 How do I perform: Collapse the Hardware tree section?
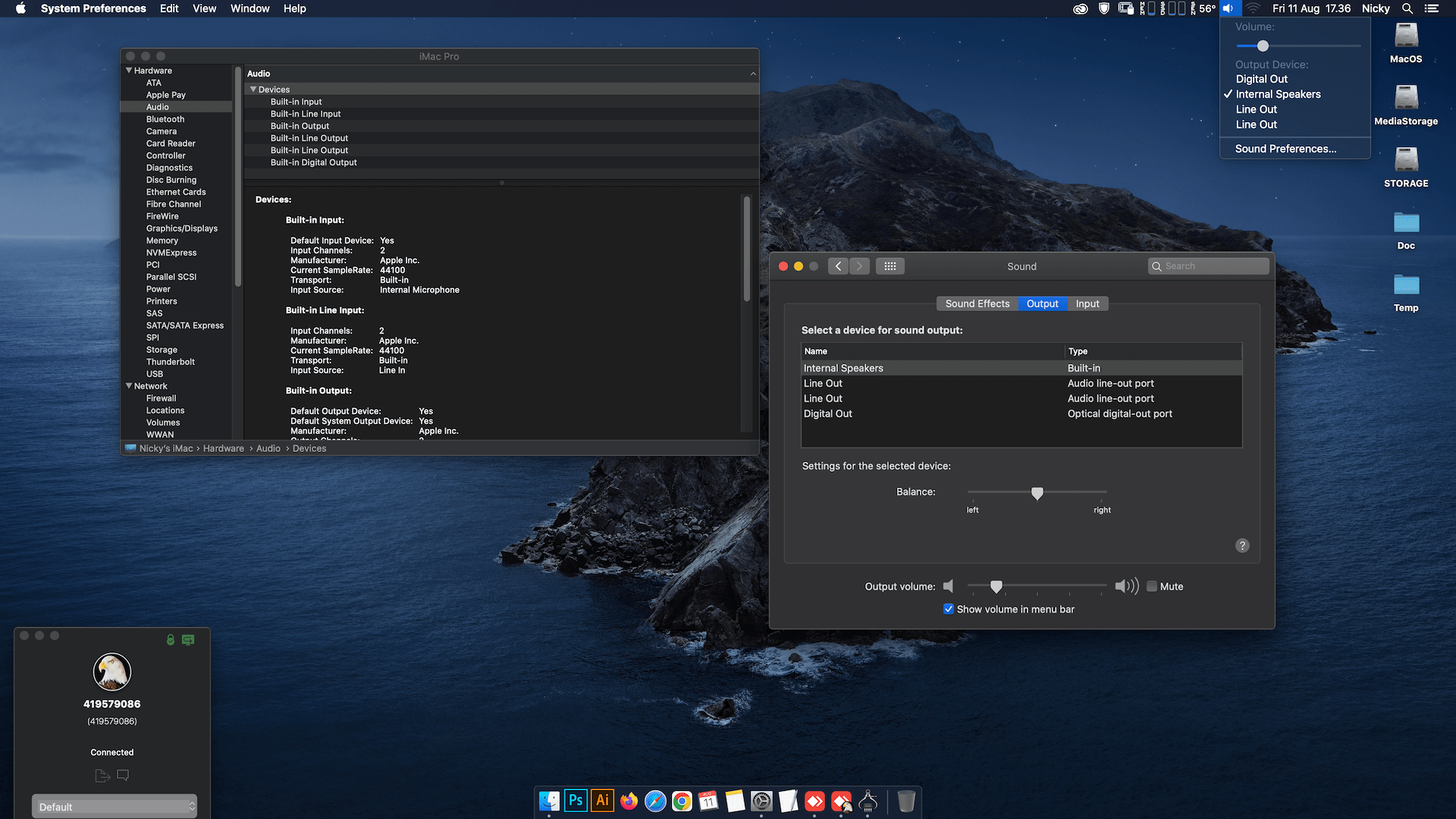(129, 71)
